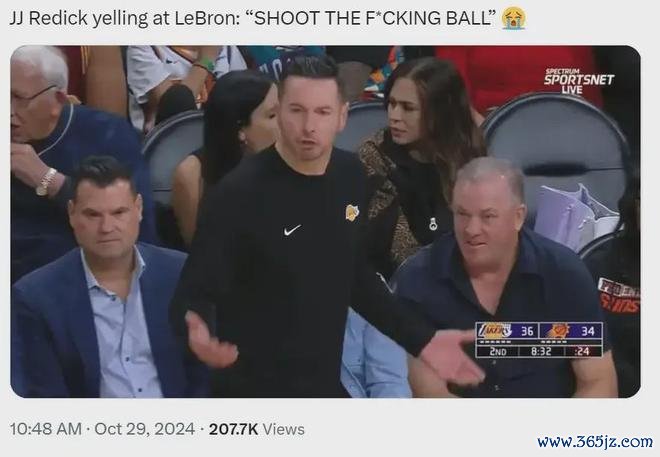Open the tweet's video thumbnail
This screenshot has height=457, width=660.
pos(325,221)
